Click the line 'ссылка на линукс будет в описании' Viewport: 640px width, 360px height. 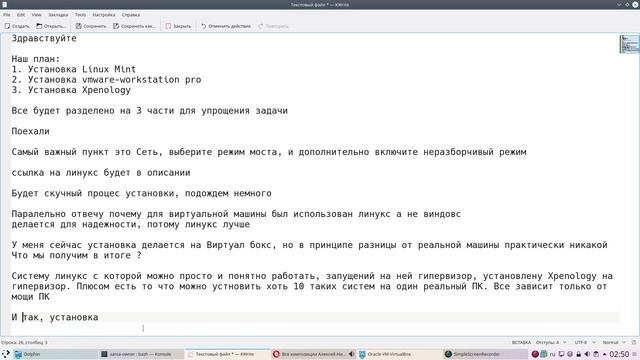pyautogui.click(x=101, y=173)
